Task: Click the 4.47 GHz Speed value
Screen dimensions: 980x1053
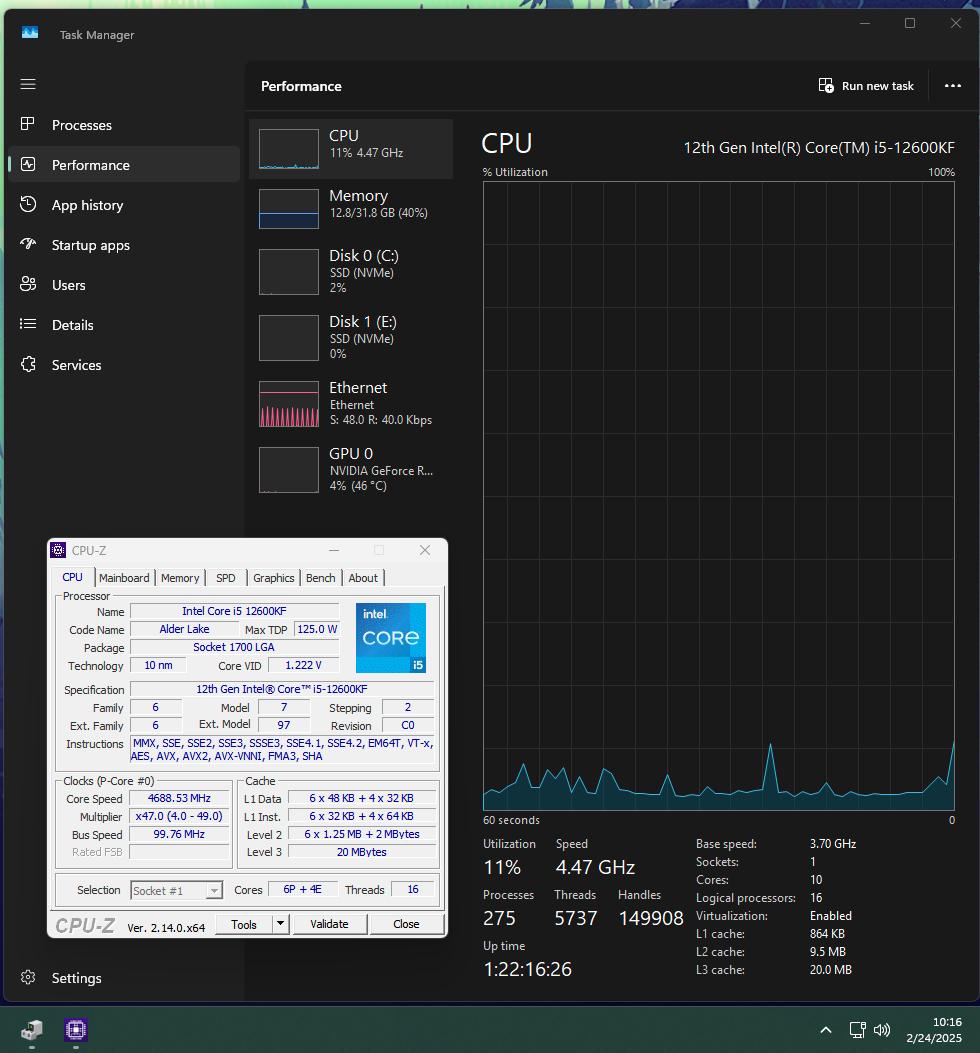Action: coord(595,867)
